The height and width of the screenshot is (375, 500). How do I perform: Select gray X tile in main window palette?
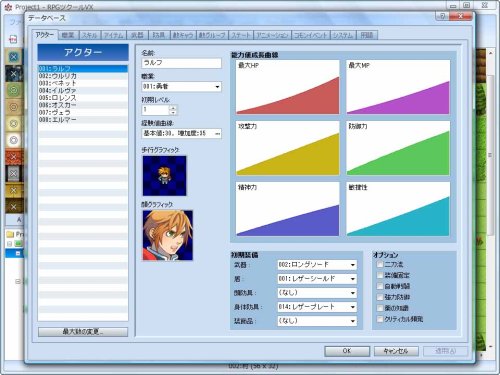pyautogui.click(x=14, y=173)
